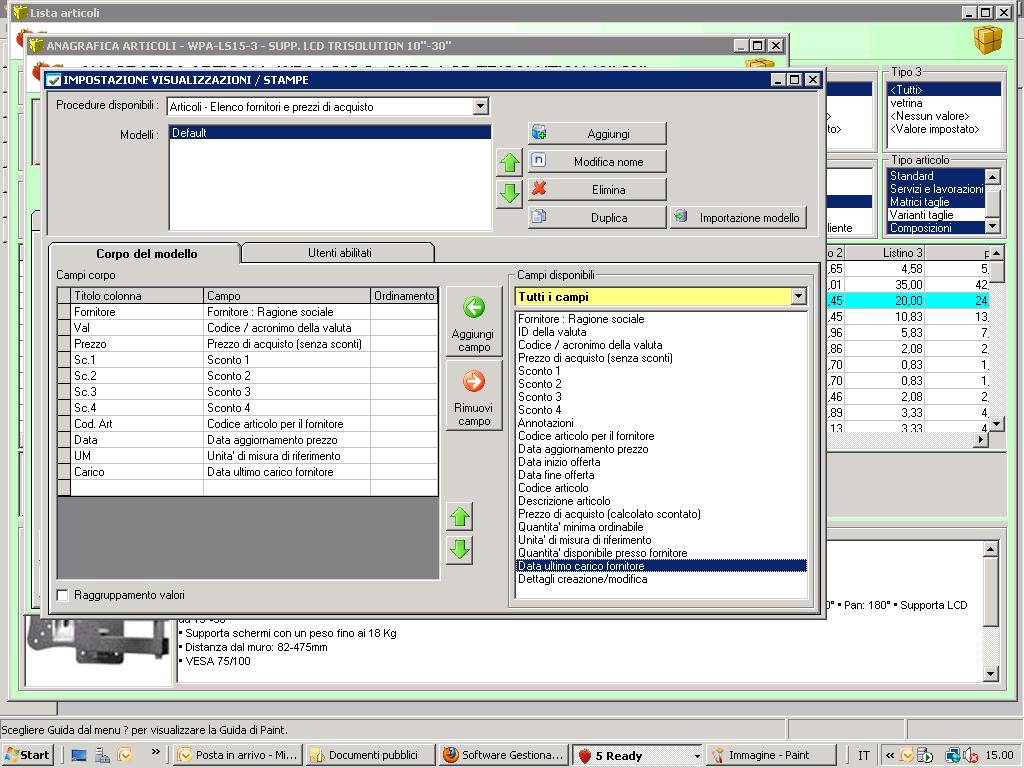Select Descrizione articolo in available fields list
This screenshot has height=768, width=1024.
click(x=564, y=501)
